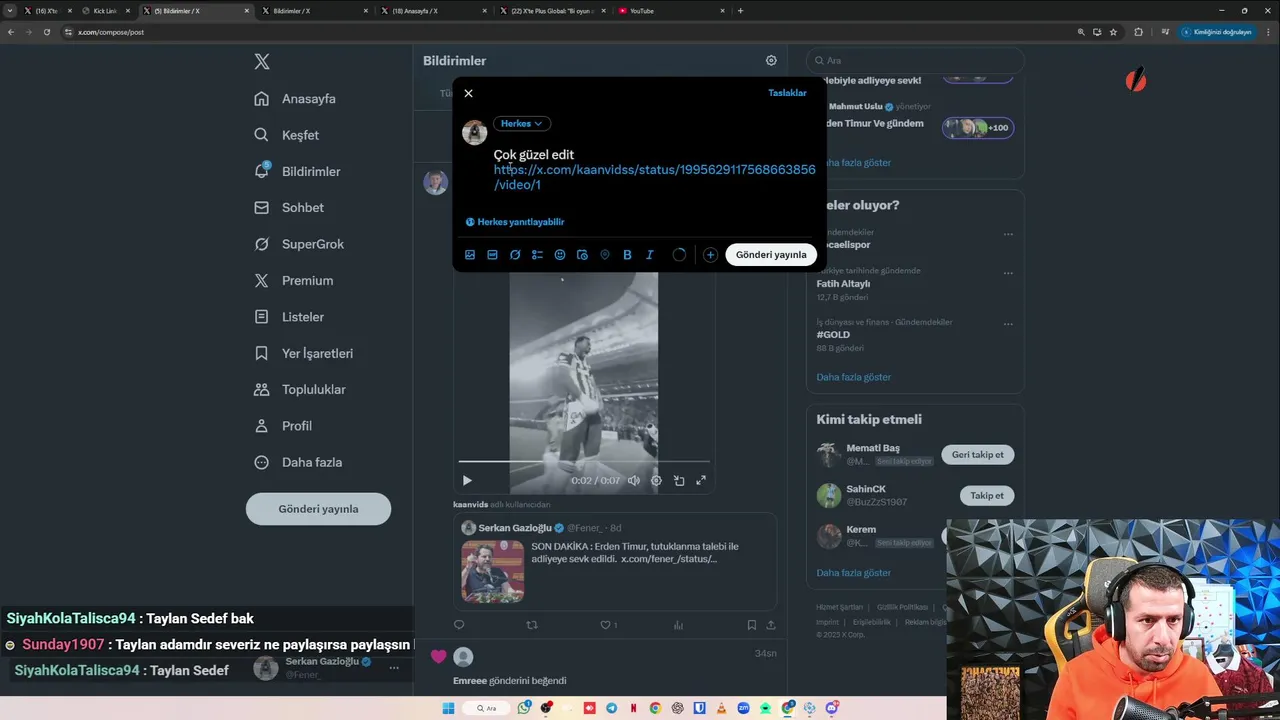Click the X logo in sidebar
Image resolution: width=1280 pixels, height=720 pixels.
pos(262,62)
